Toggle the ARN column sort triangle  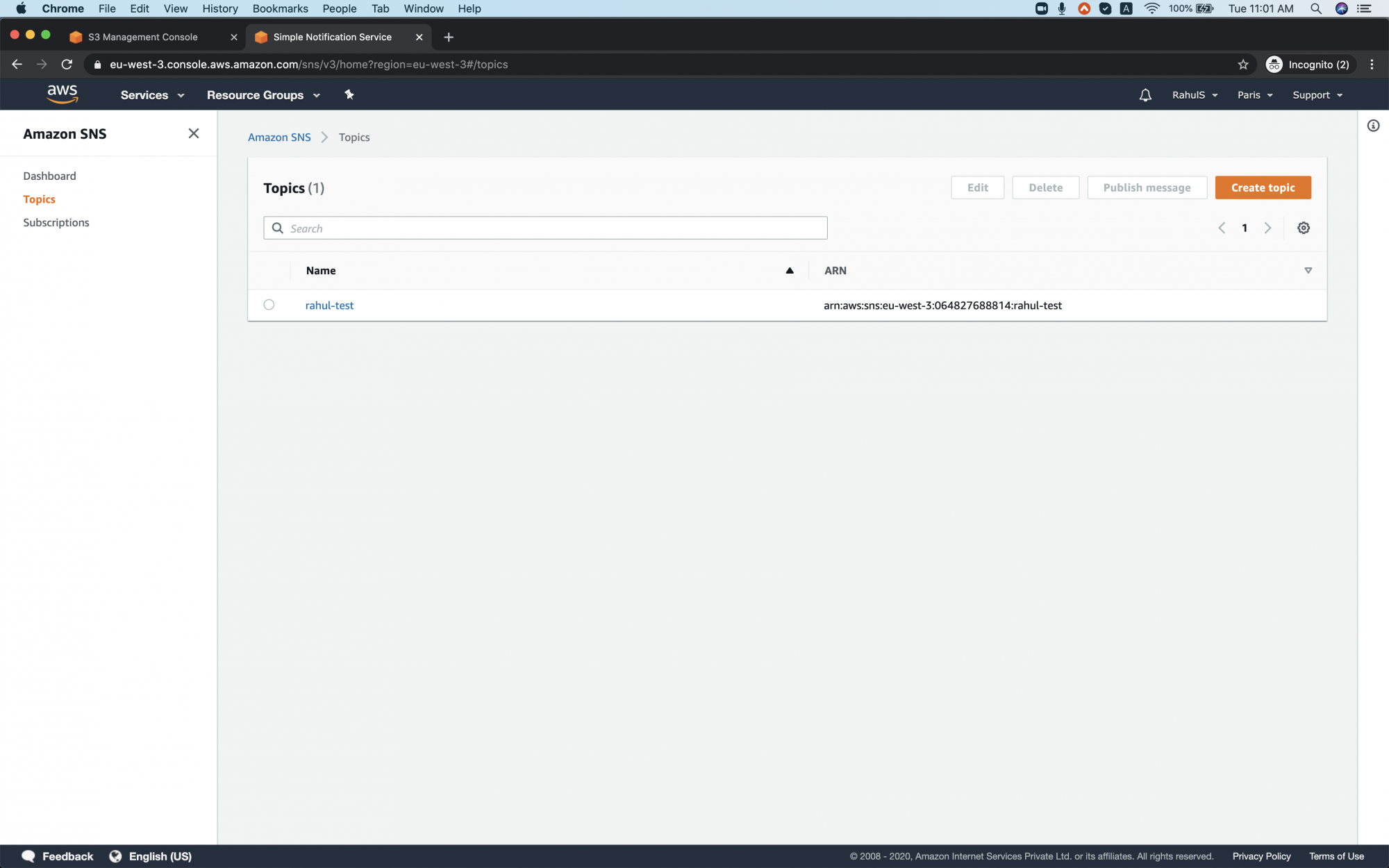(x=1308, y=270)
